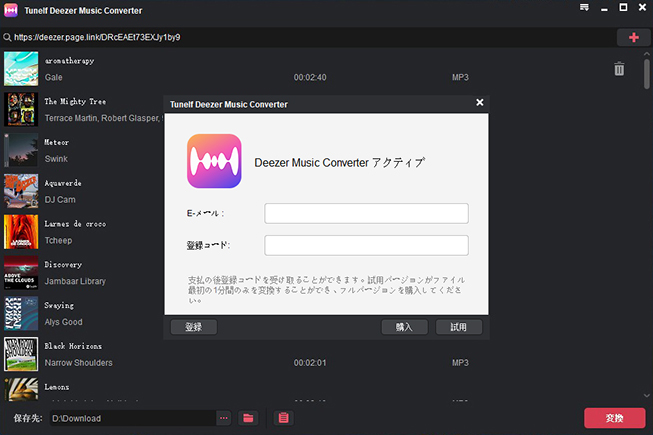The image size is (653, 435).
Task: Click the scrollbar up arrow
Action: (x=647, y=54)
